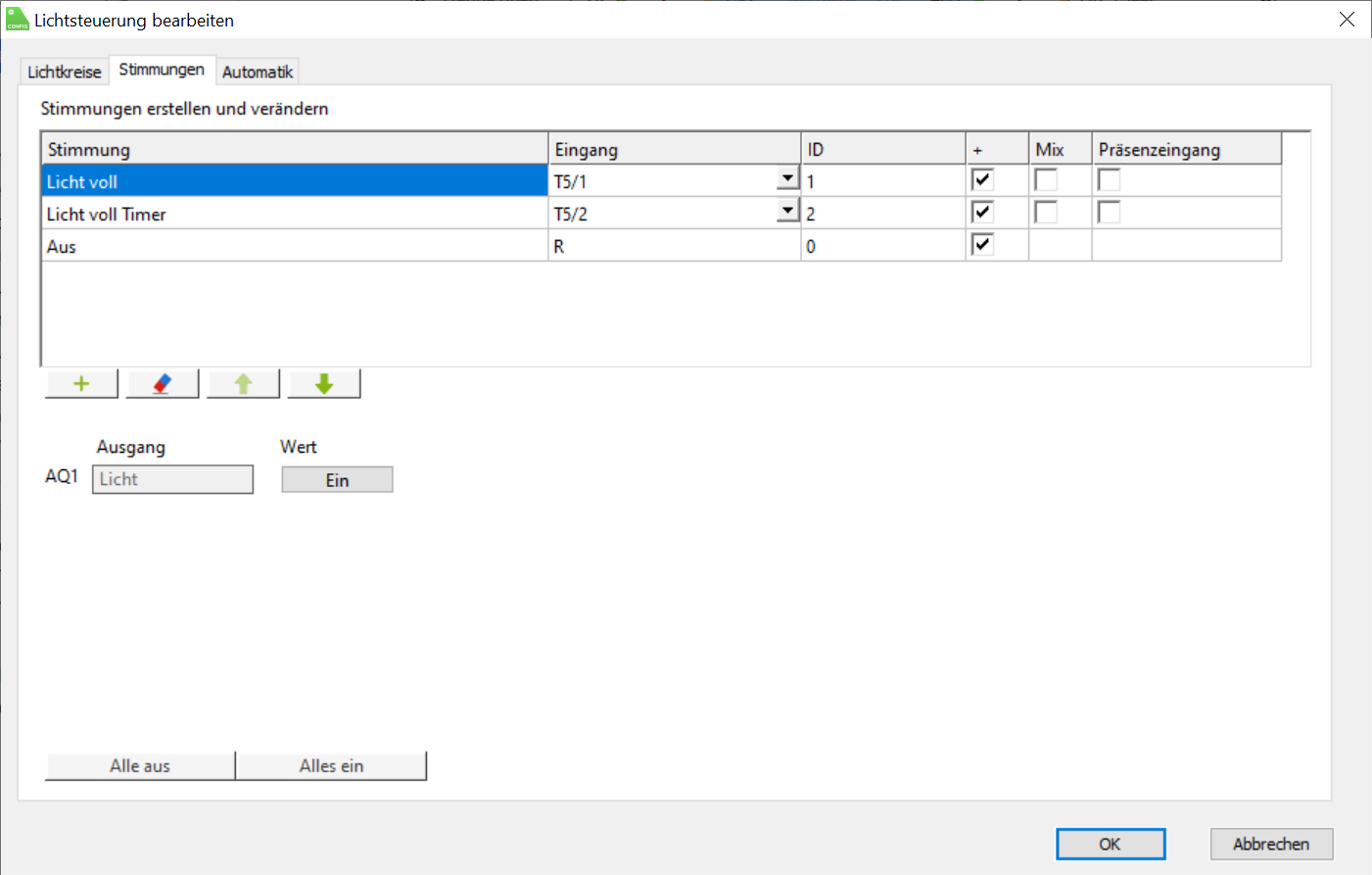1372x875 pixels.
Task: Move mood down with green down arrow
Action: [324, 384]
